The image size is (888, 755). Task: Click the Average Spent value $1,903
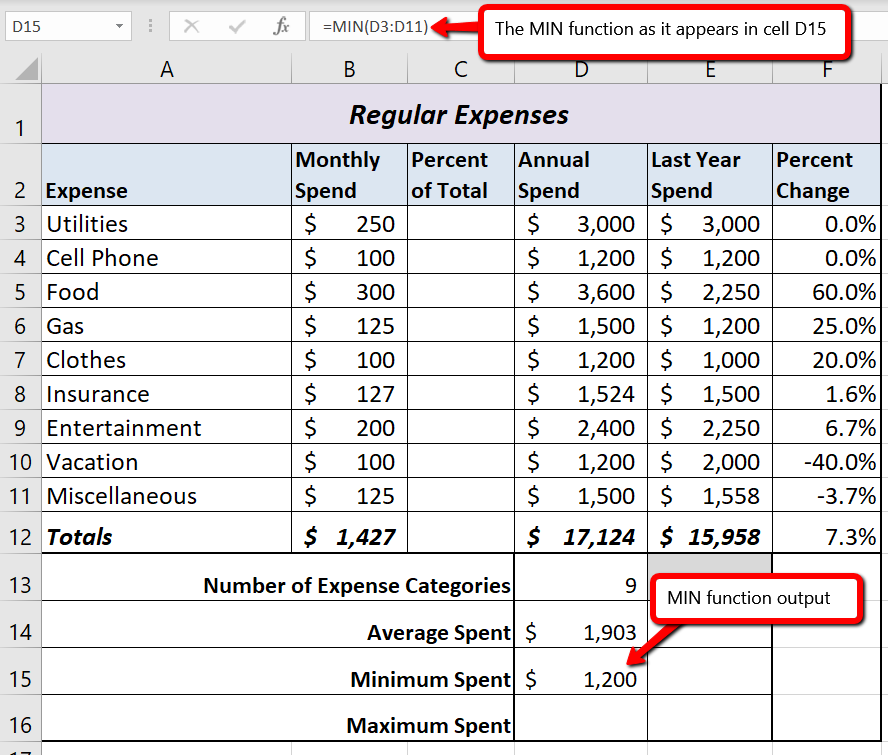[x=580, y=632]
